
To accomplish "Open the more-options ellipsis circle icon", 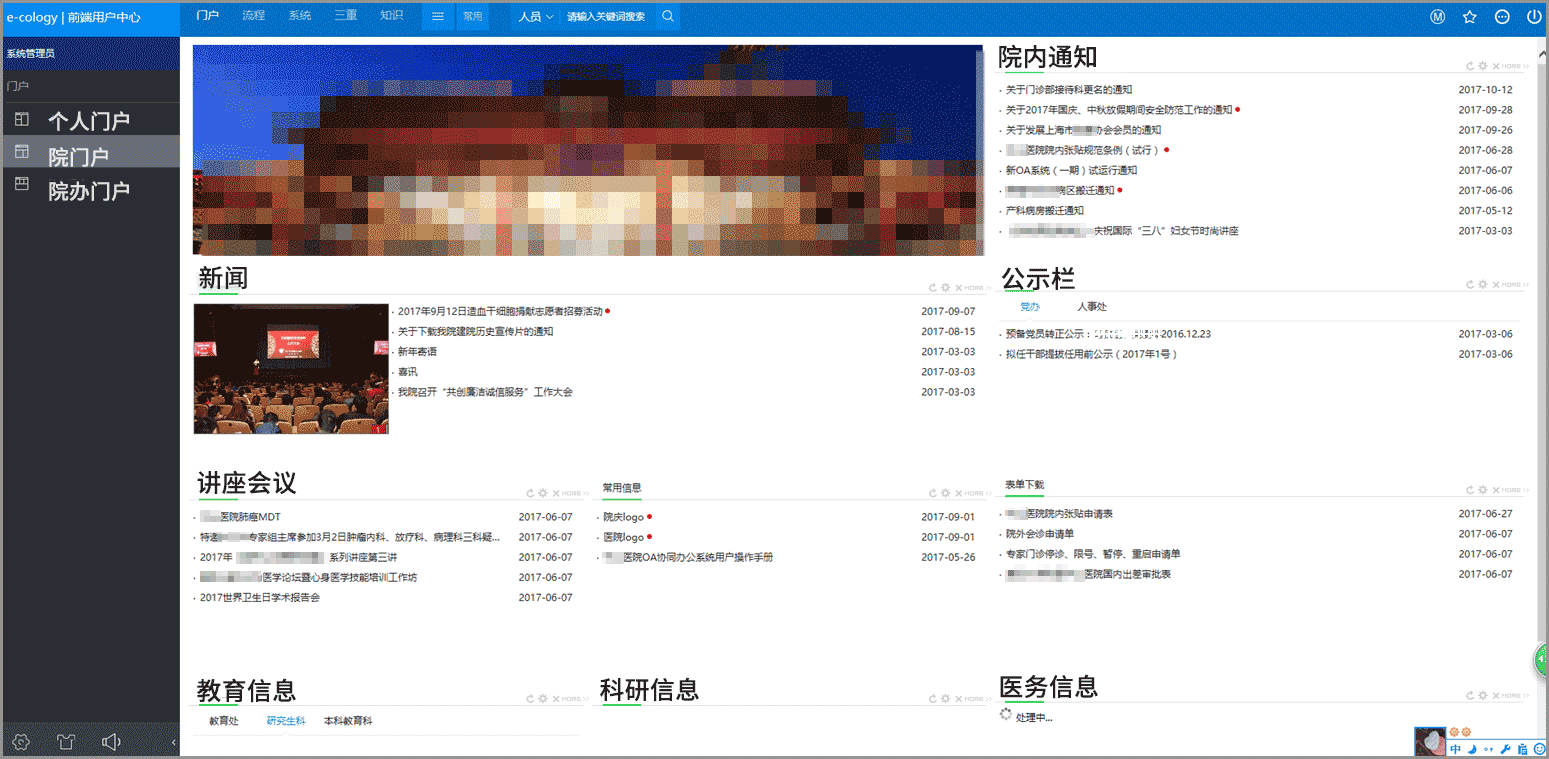I will tap(1502, 17).
